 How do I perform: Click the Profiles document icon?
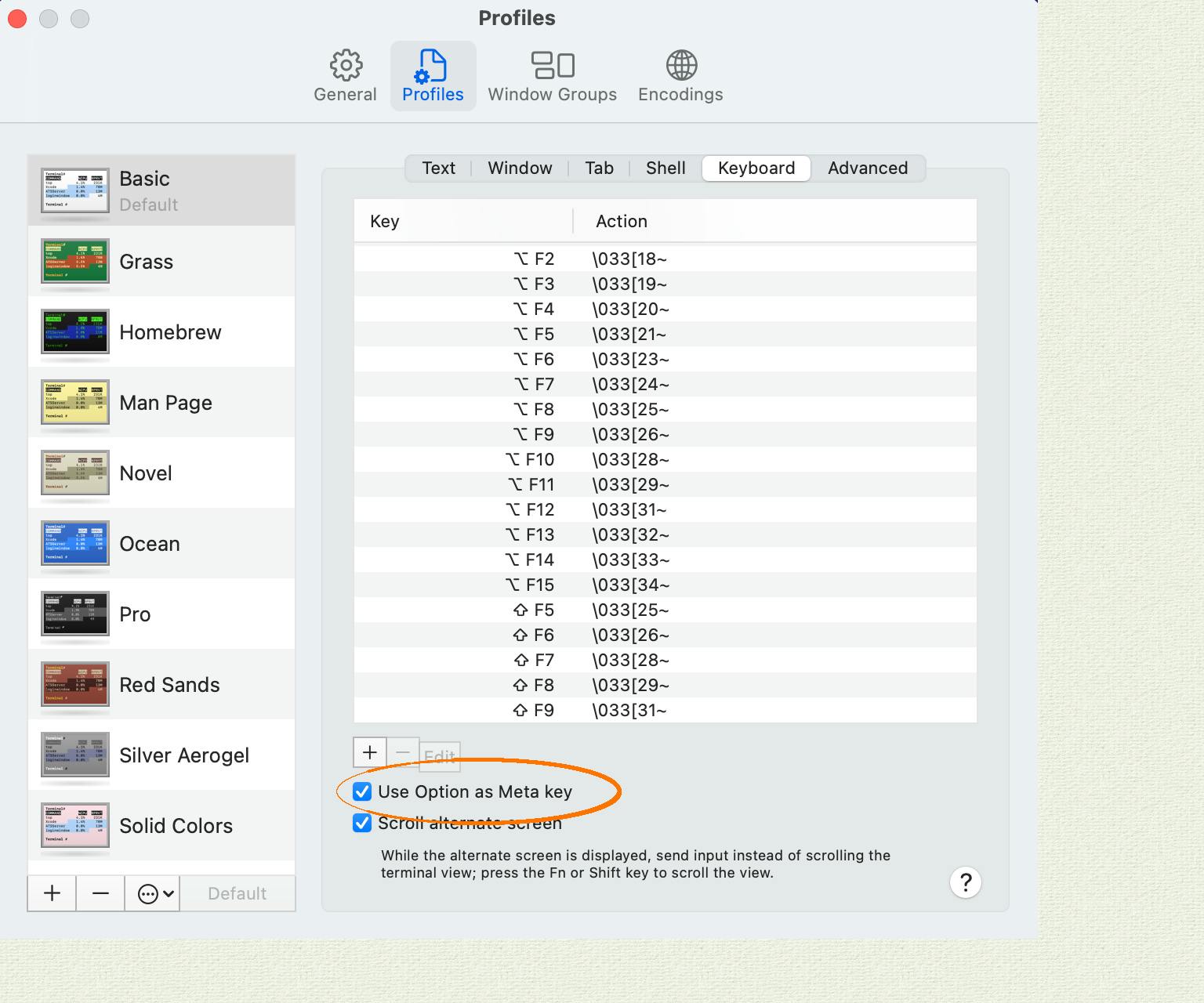433,67
